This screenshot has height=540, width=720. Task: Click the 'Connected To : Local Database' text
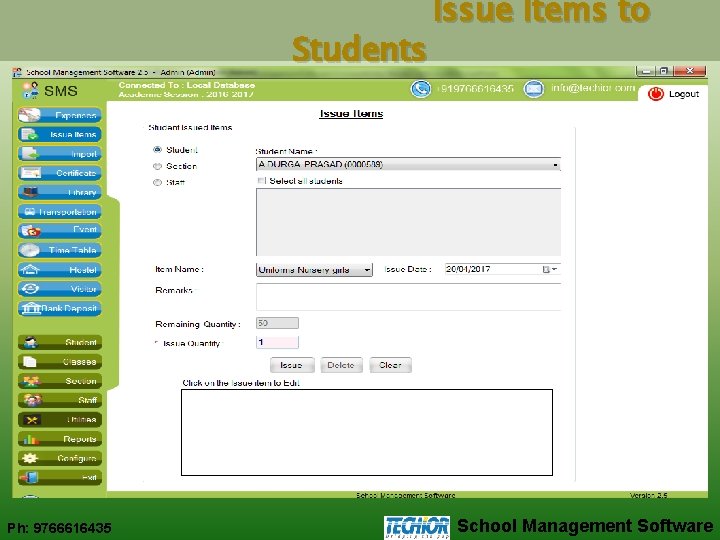[186, 85]
